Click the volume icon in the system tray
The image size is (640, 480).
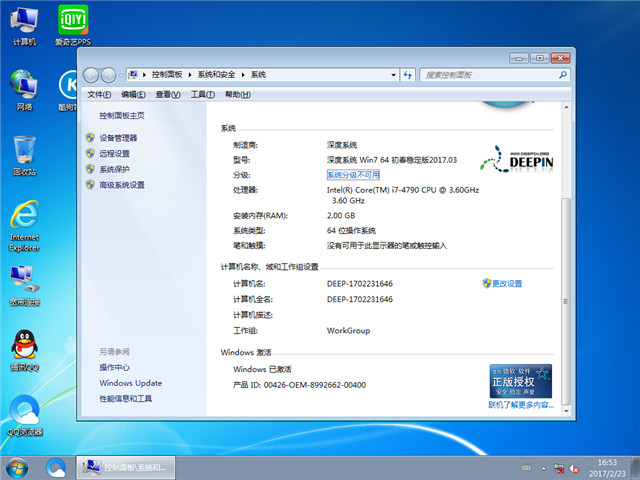577,467
